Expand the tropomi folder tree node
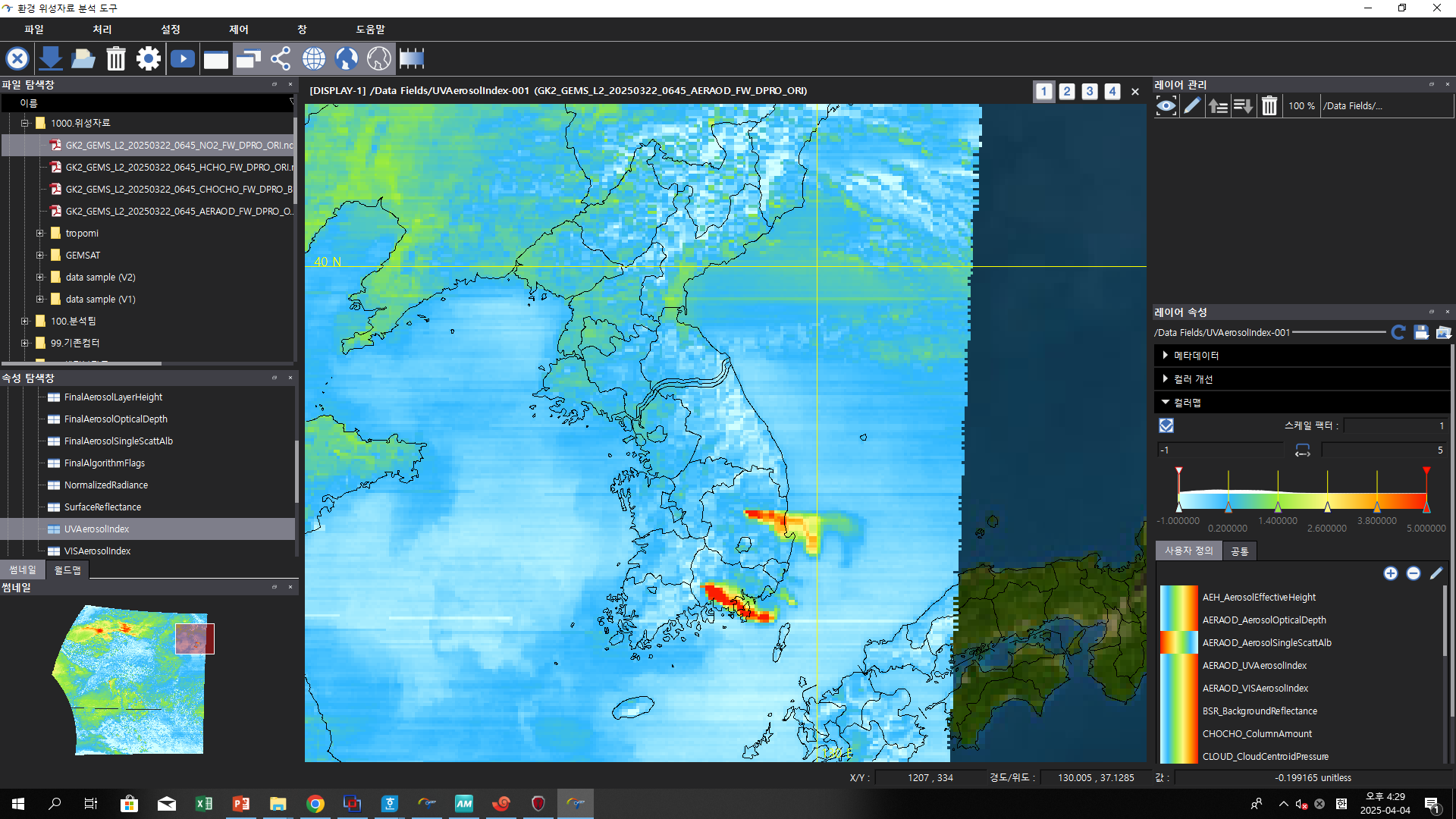This screenshot has height=819, width=1456. coord(40,234)
